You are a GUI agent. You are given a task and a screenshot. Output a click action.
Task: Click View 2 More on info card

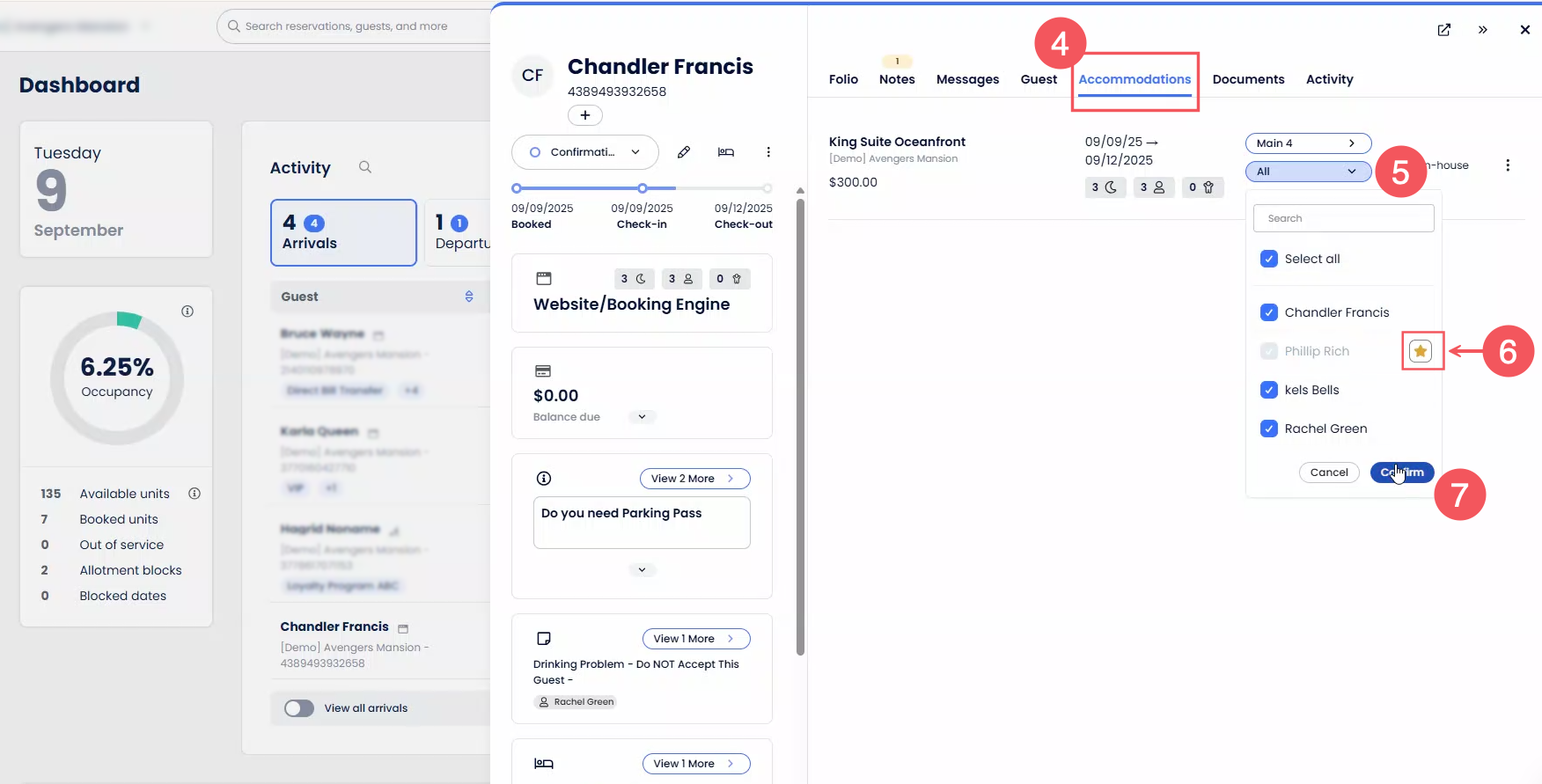click(x=695, y=479)
